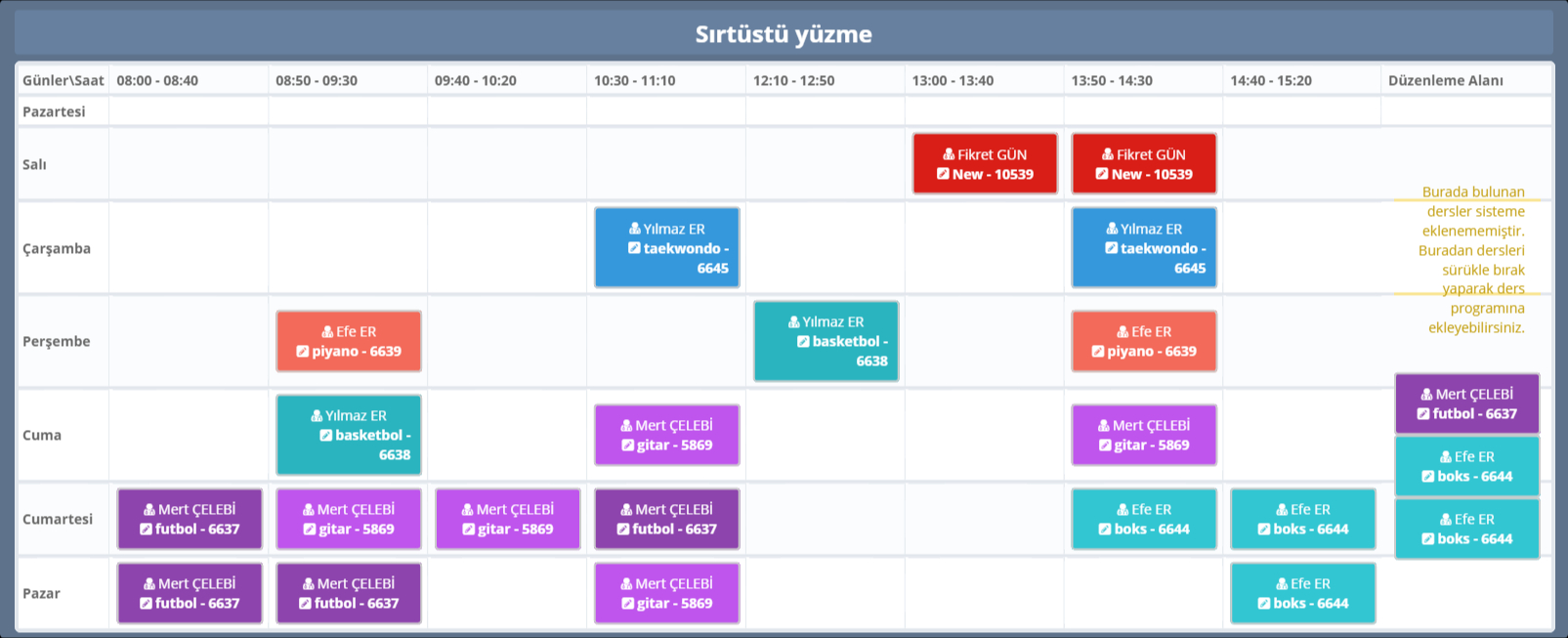Click the empty Pazartesi 08:00 - 08:40 cell
The height and width of the screenshot is (638, 1568).
(189, 111)
